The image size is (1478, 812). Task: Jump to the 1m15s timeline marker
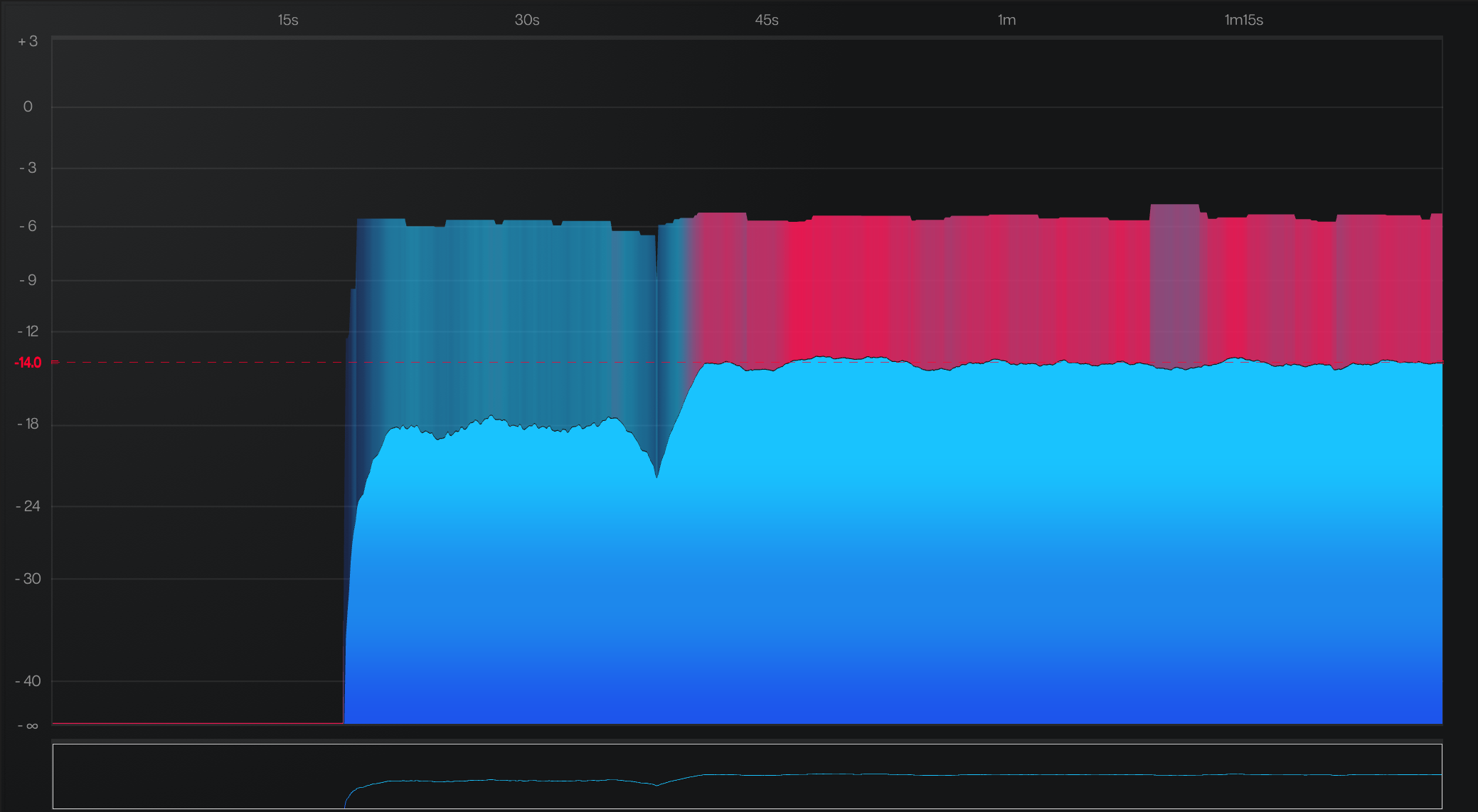pyautogui.click(x=1243, y=20)
